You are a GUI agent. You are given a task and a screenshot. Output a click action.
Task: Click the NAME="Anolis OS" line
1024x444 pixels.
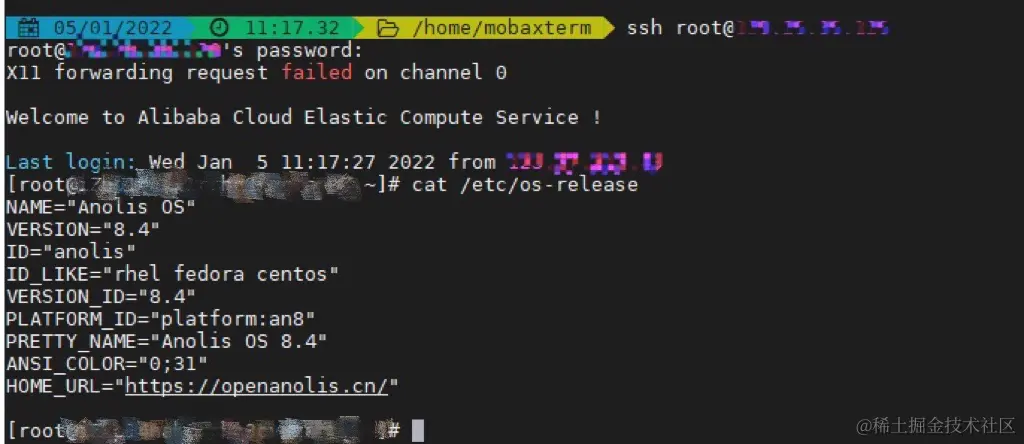point(101,207)
